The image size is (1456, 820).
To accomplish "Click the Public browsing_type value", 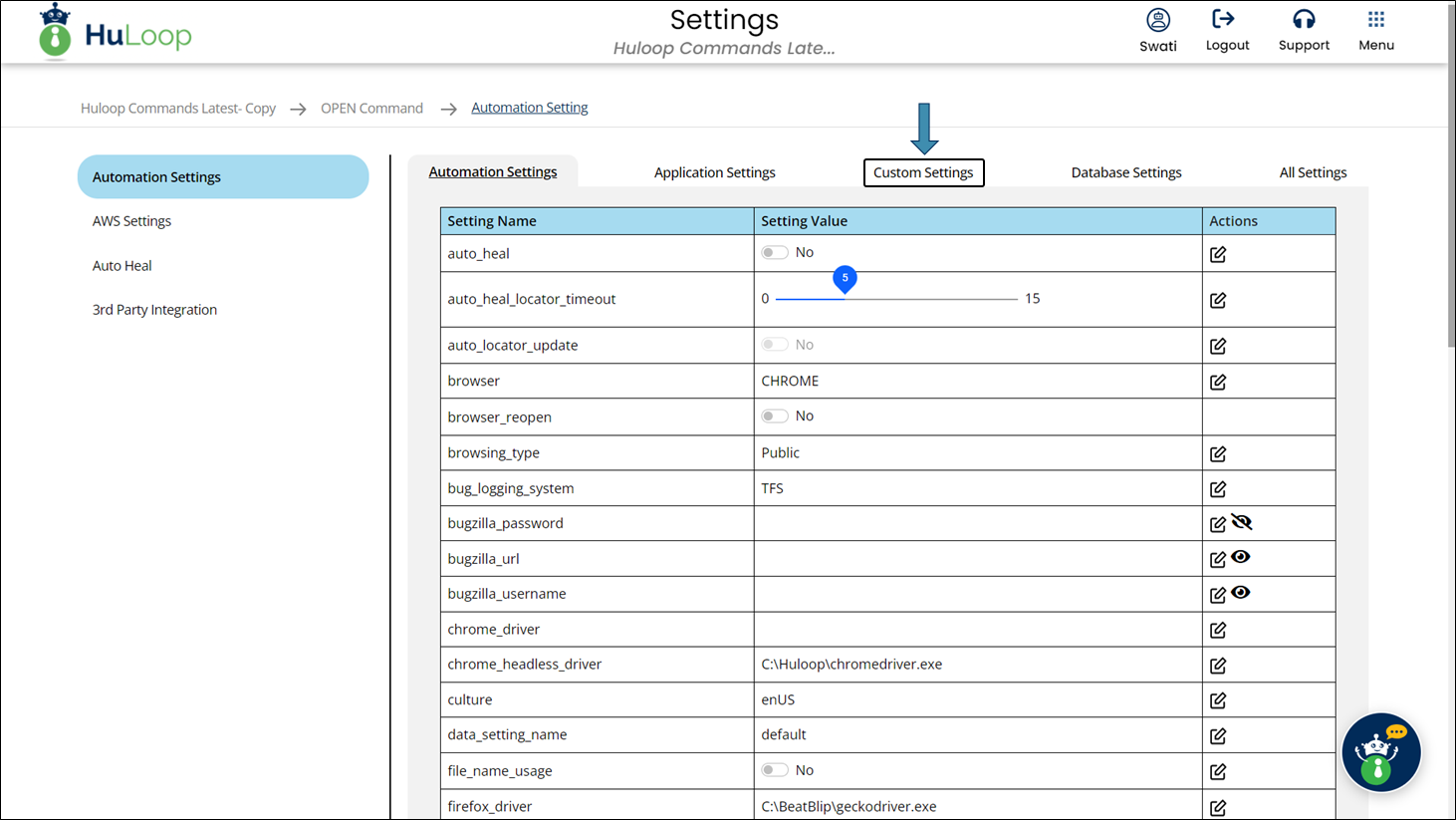I will (x=781, y=453).
